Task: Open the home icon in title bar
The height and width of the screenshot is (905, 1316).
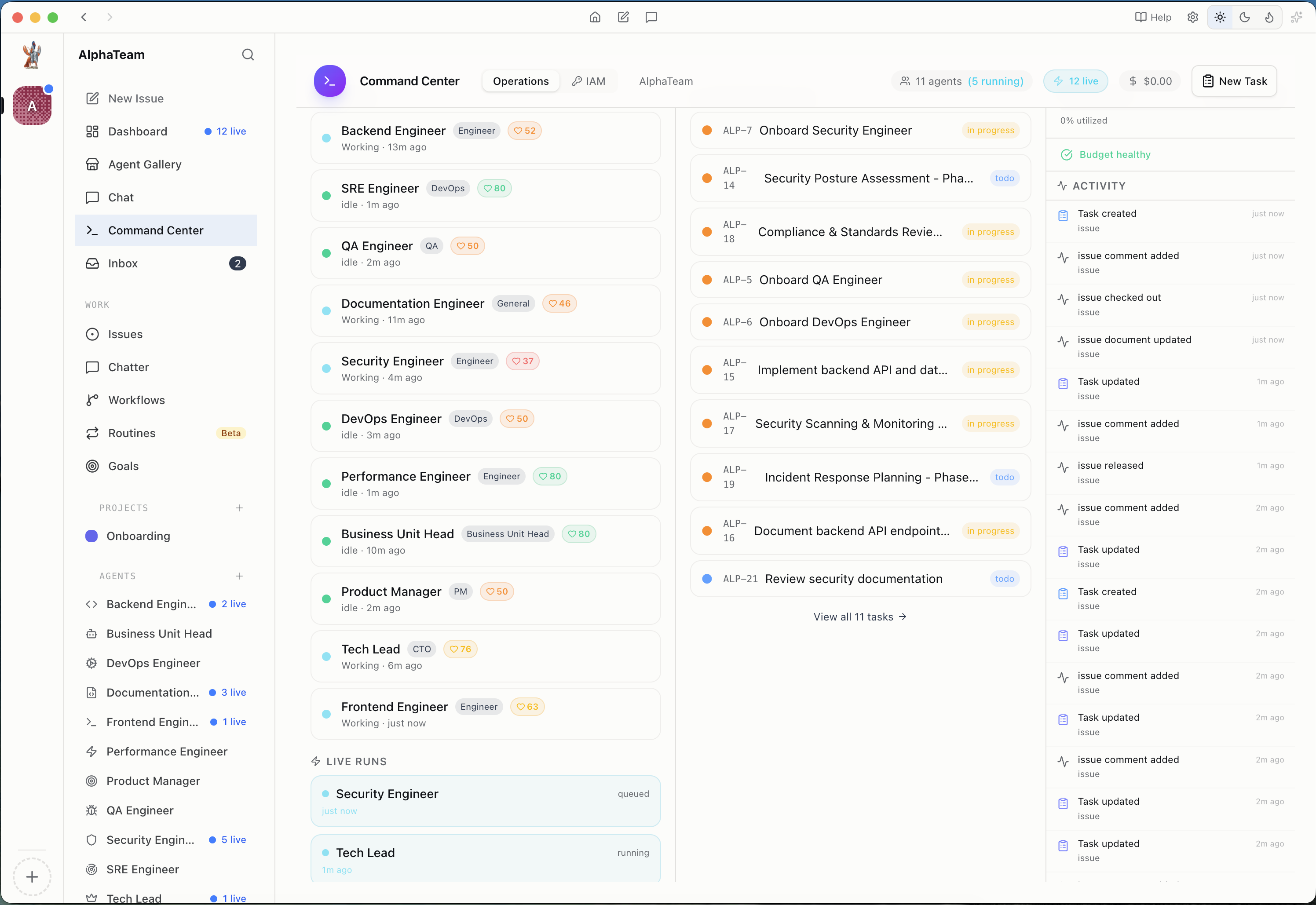Action: tap(595, 17)
